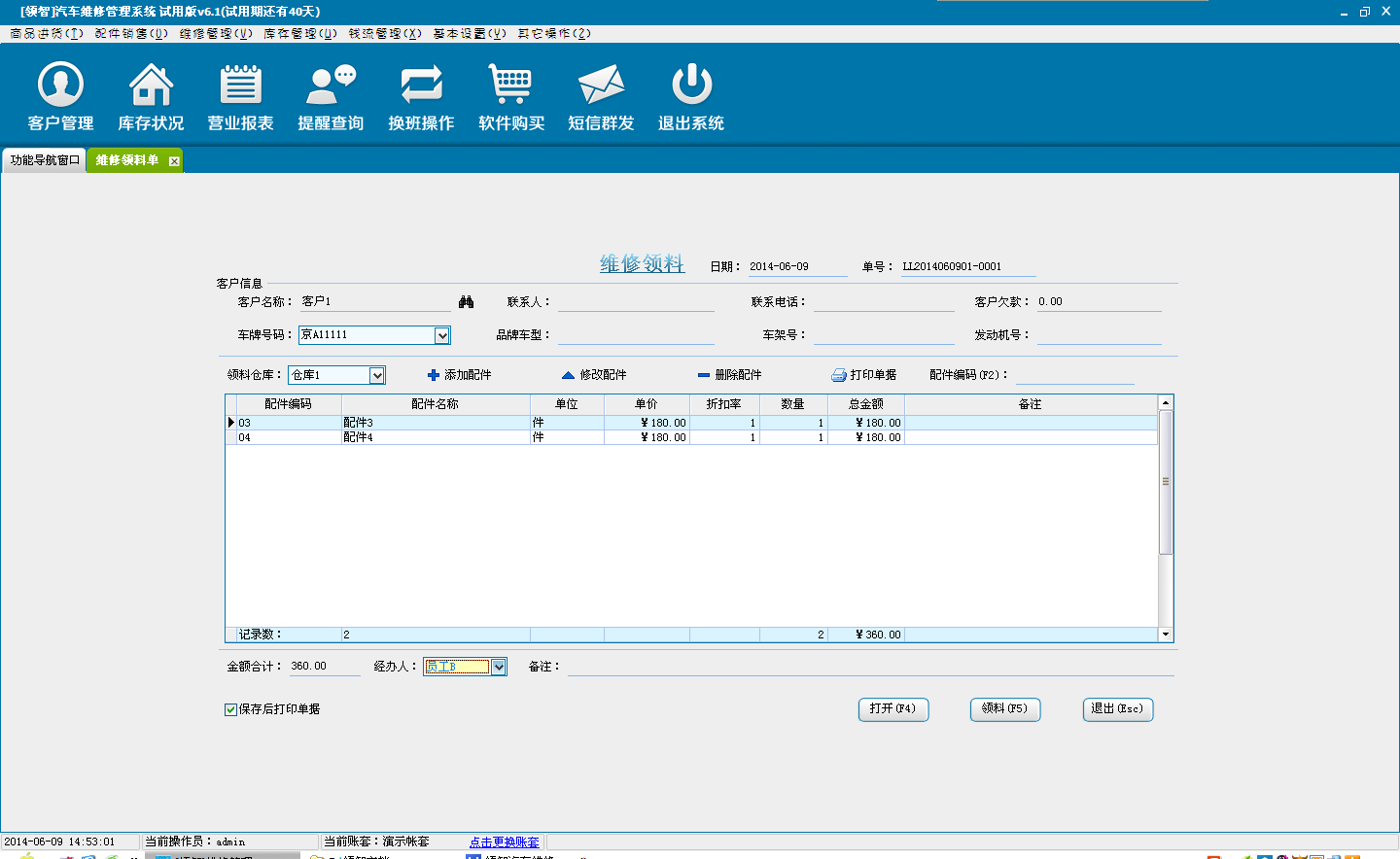Screen dimensions: 1400x859
Task: Click the 领料 (F5) button
Action: tap(1004, 709)
